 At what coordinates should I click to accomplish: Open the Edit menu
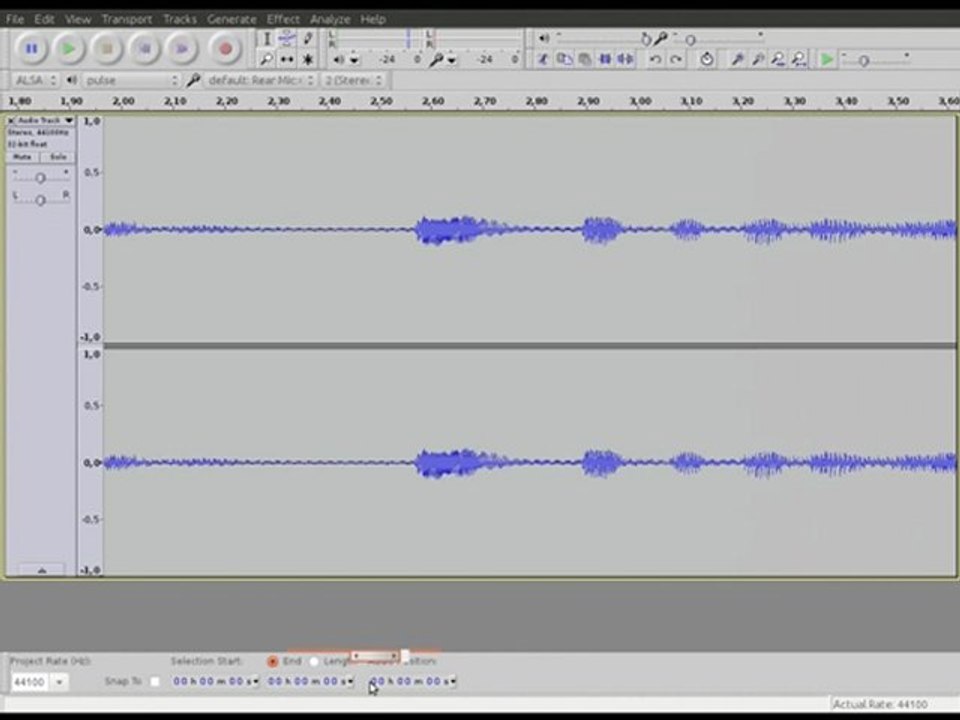(44, 19)
